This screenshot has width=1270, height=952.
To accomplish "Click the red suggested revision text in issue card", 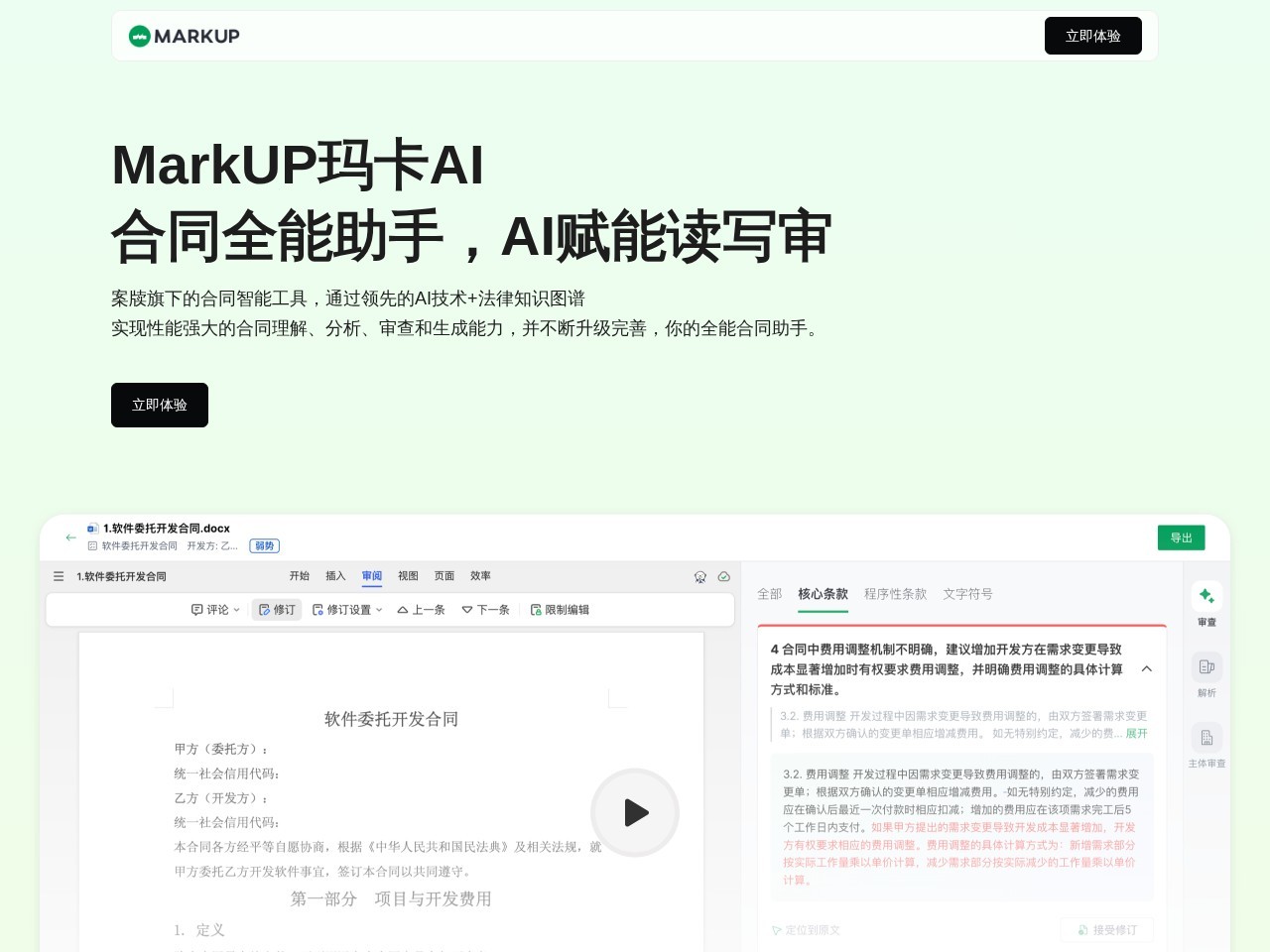I will click(958, 854).
